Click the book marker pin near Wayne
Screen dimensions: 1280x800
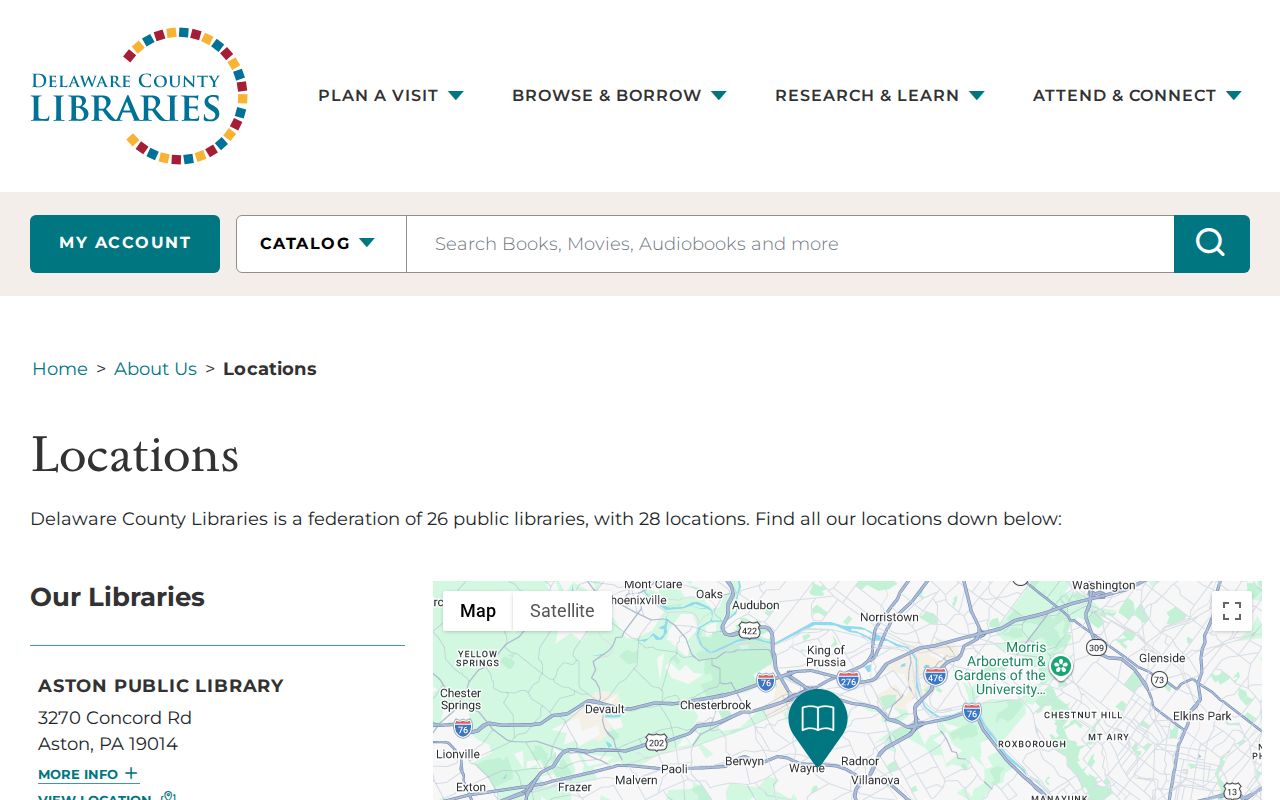(818, 728)
